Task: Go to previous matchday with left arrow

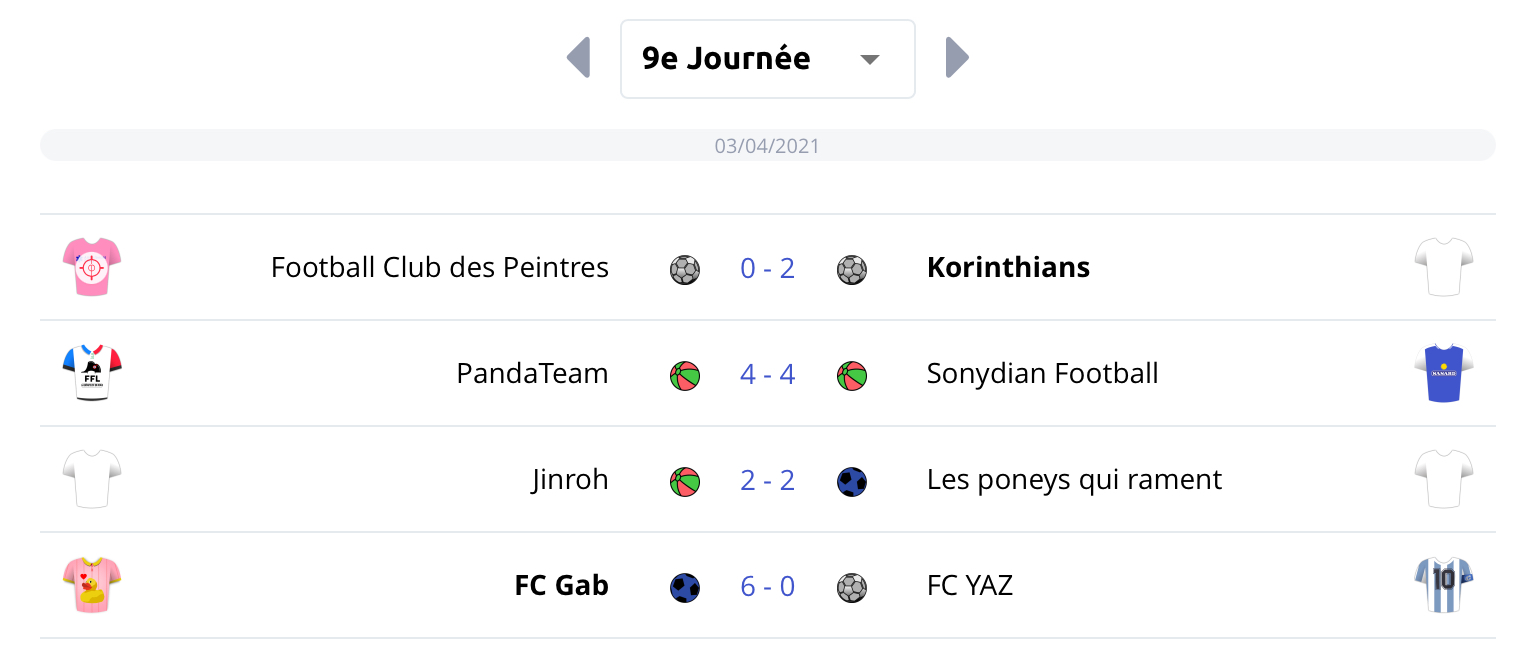Action: tap(578, 58)
